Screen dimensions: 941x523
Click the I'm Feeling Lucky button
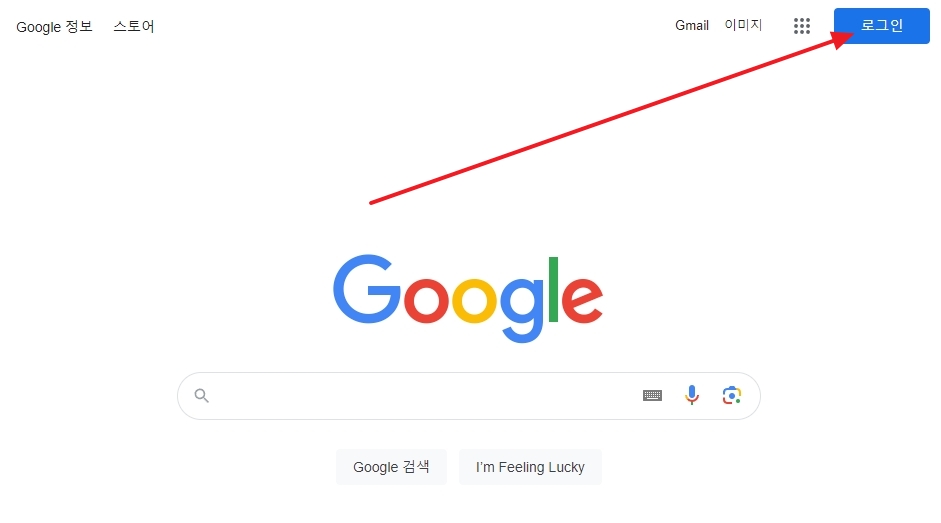(530, 467)
